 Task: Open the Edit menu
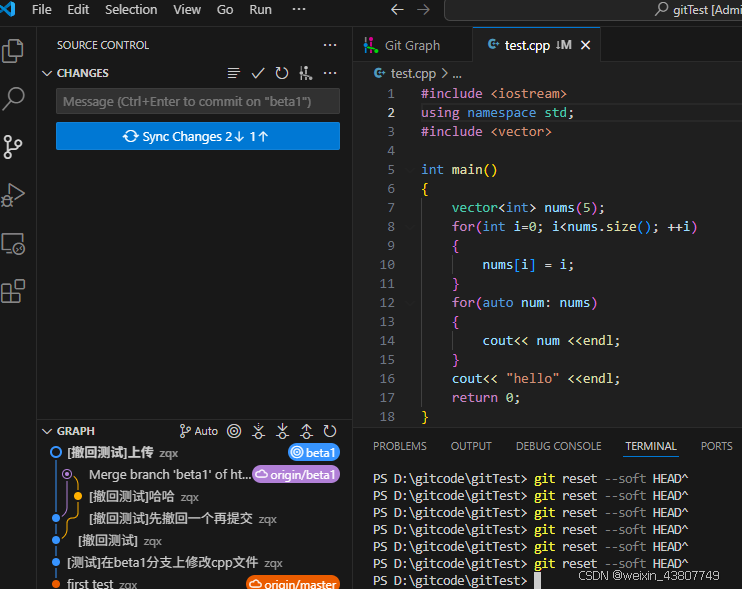[x=78, y=9]
